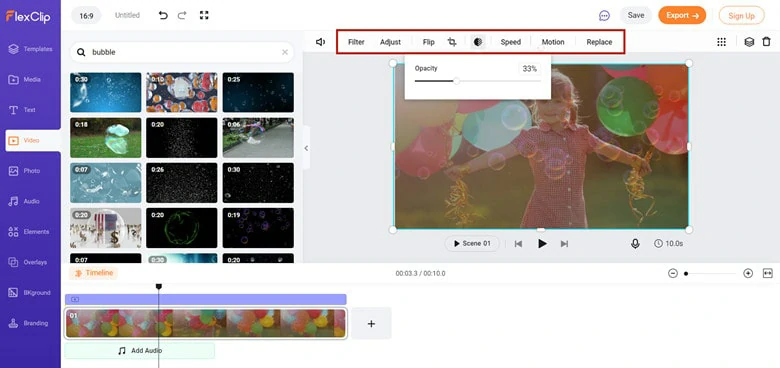This screenshot has height=368, width=780.
Task: Select the 0:20 green ring video thumbnail
Action: (x=182, y=228)
